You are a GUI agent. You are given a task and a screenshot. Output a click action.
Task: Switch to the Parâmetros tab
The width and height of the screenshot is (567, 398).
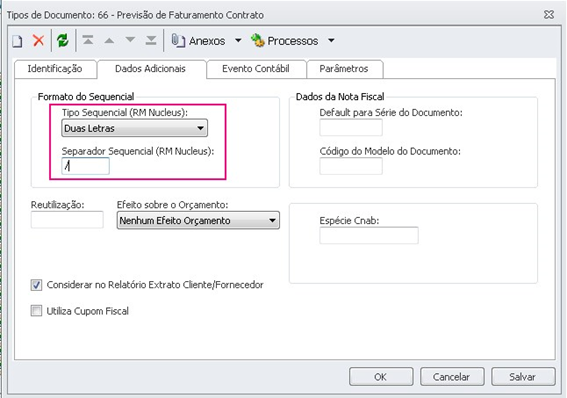[x=344, y=69]
